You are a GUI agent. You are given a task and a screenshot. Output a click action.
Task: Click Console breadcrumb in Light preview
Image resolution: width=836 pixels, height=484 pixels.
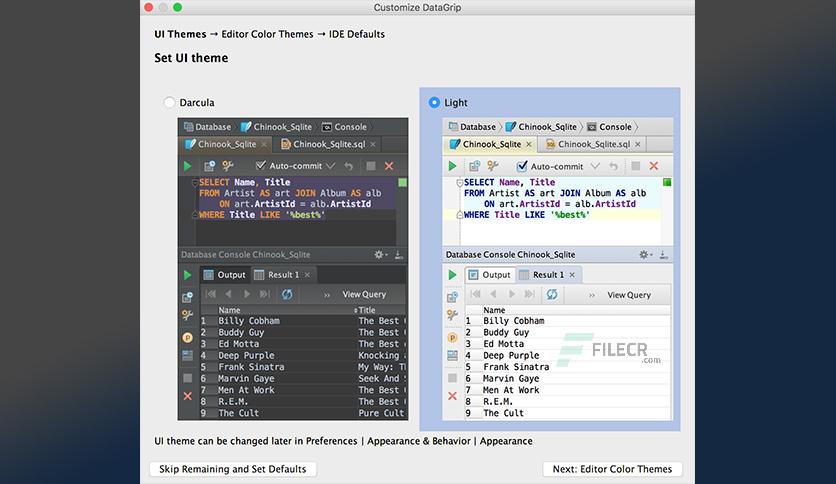tap(609, 127)
